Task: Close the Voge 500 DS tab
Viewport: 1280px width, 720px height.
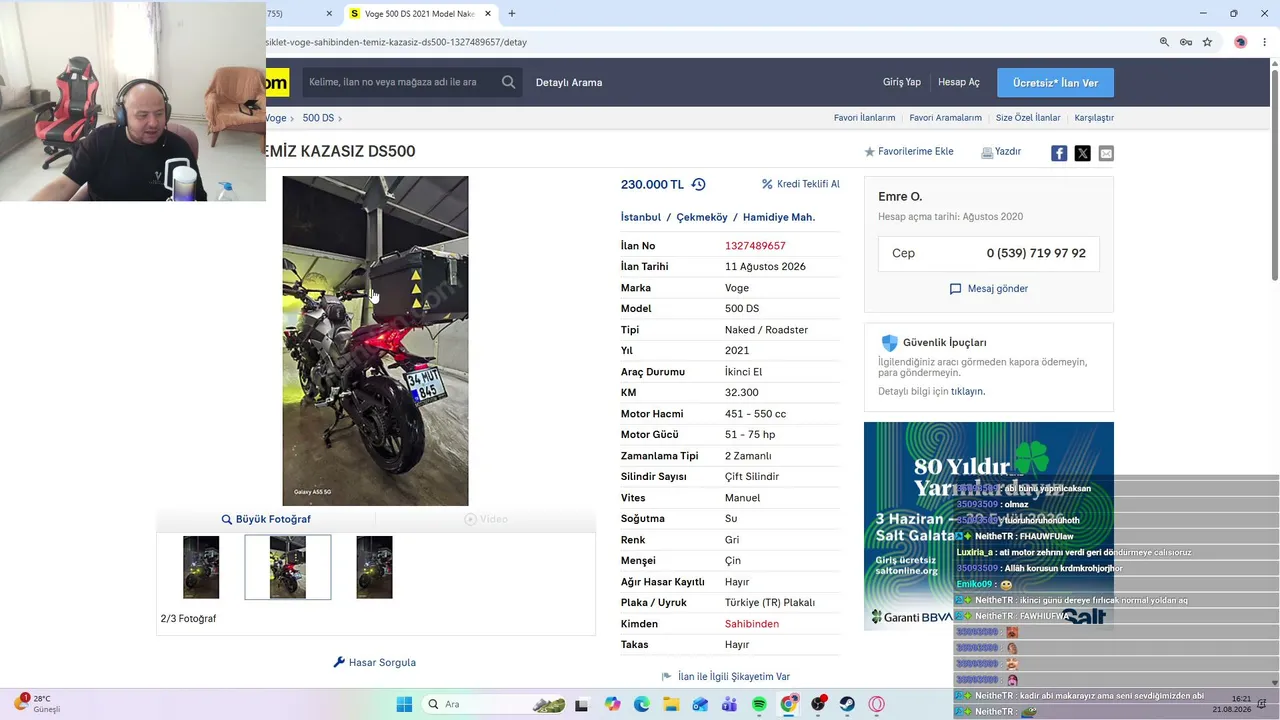Action: point(488,14)
